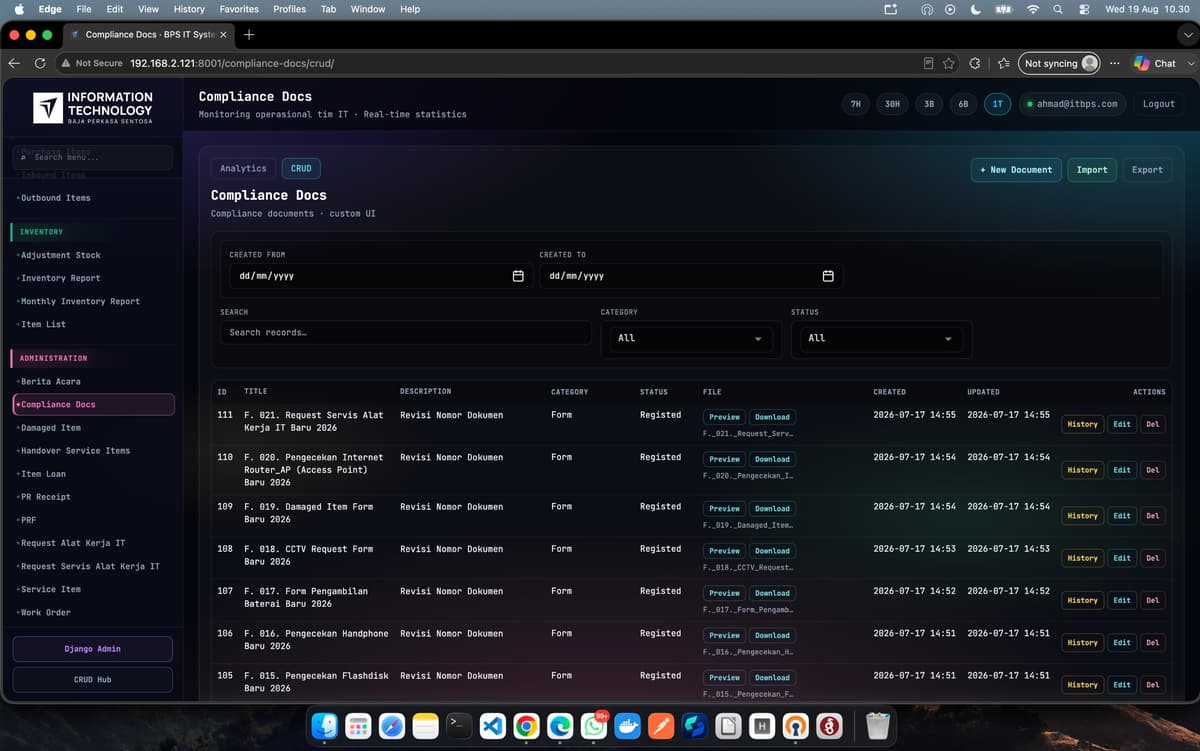
Task: Select the CRUD tab
Action: 301,169
